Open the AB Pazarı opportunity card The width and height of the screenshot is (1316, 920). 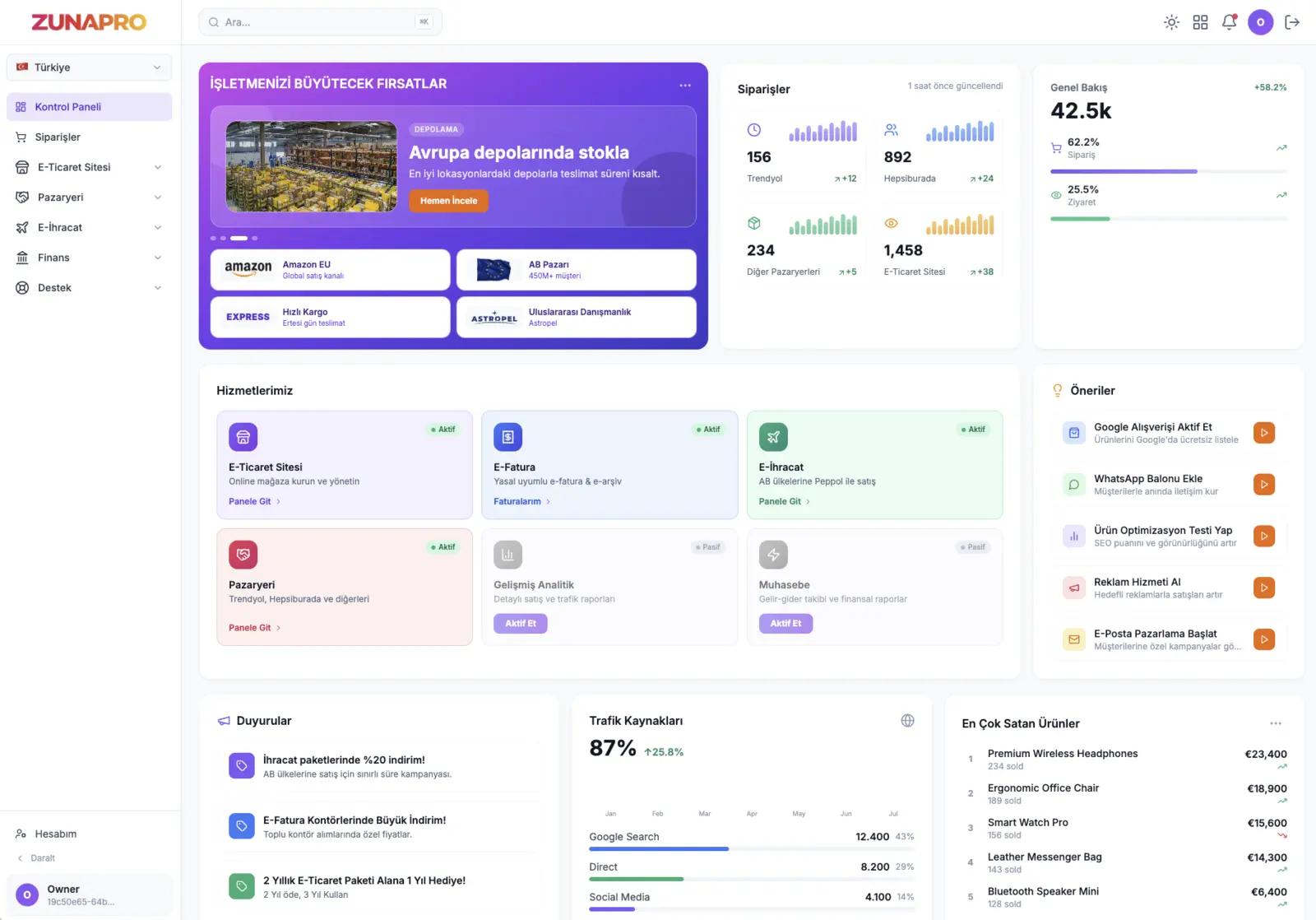[576, 270]
